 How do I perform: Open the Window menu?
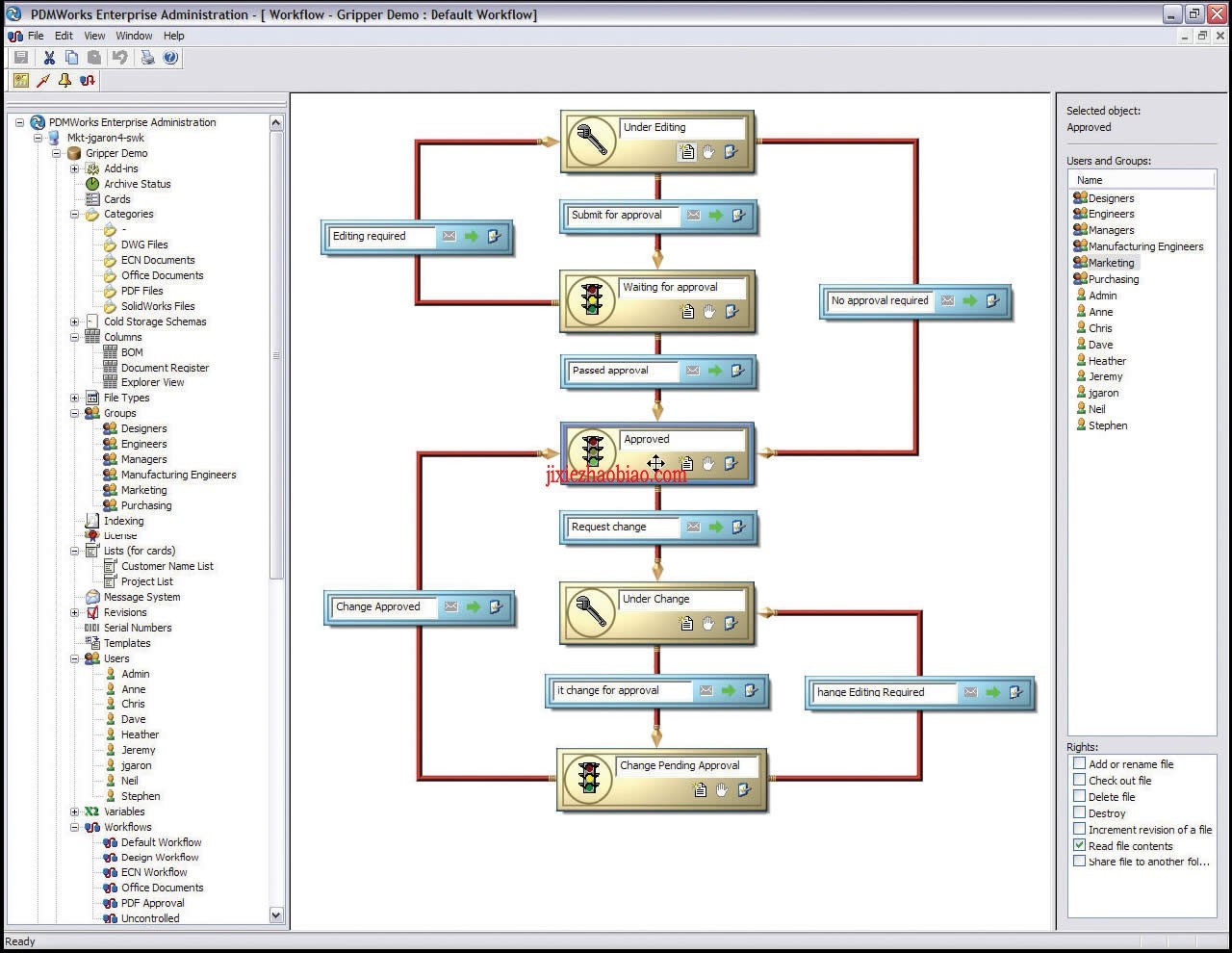[134, 36]
